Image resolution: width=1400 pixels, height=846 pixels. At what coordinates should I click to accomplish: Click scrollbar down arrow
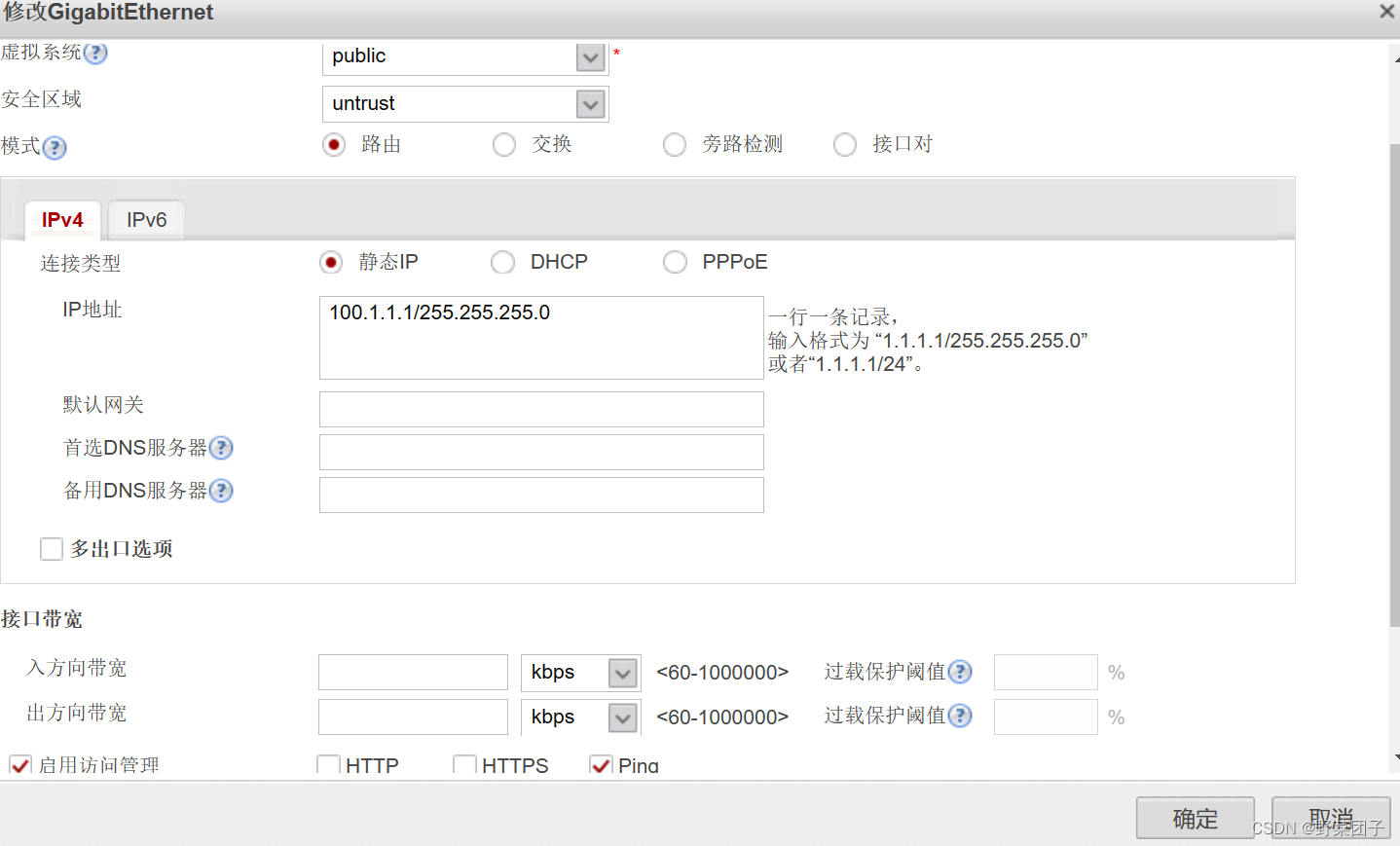(1395, 756)
